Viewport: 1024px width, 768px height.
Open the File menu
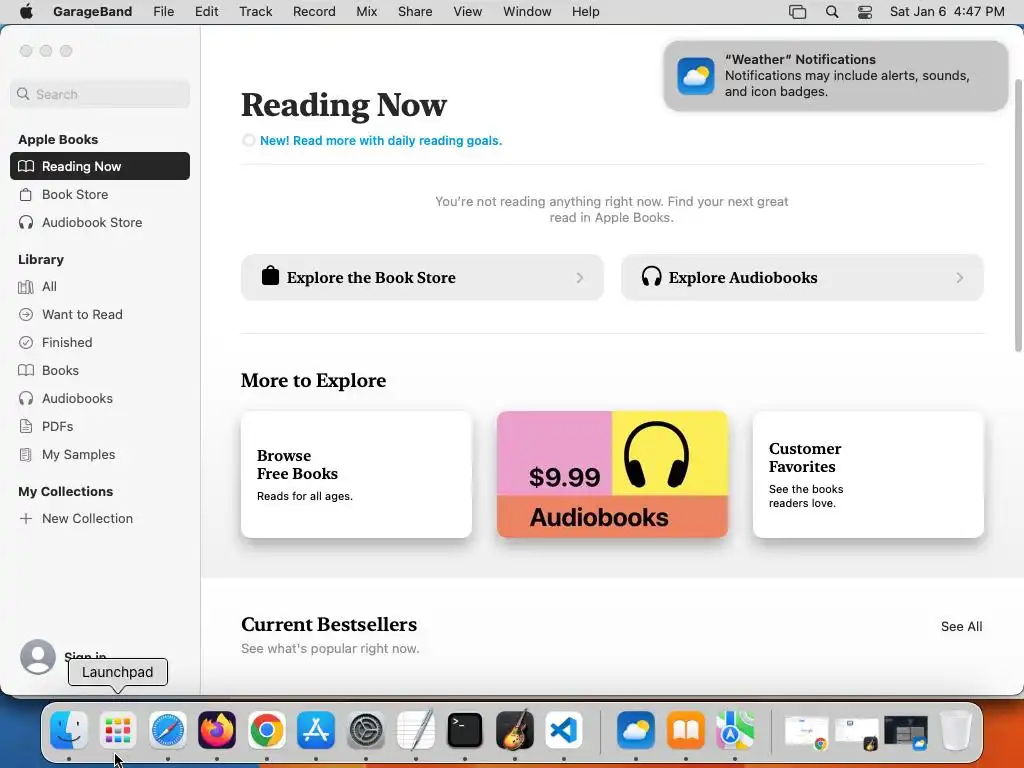(x=163, y=12)
